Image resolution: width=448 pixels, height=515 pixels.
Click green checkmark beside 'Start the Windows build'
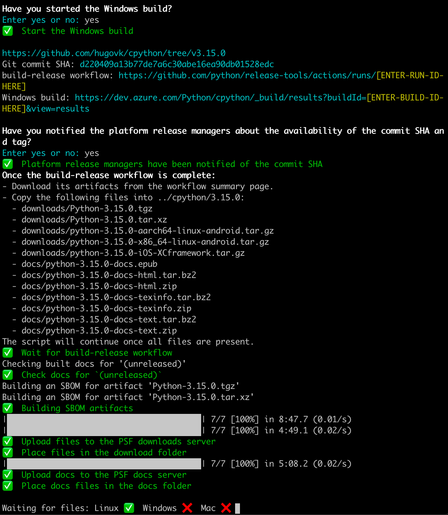[x=7, y=31]
